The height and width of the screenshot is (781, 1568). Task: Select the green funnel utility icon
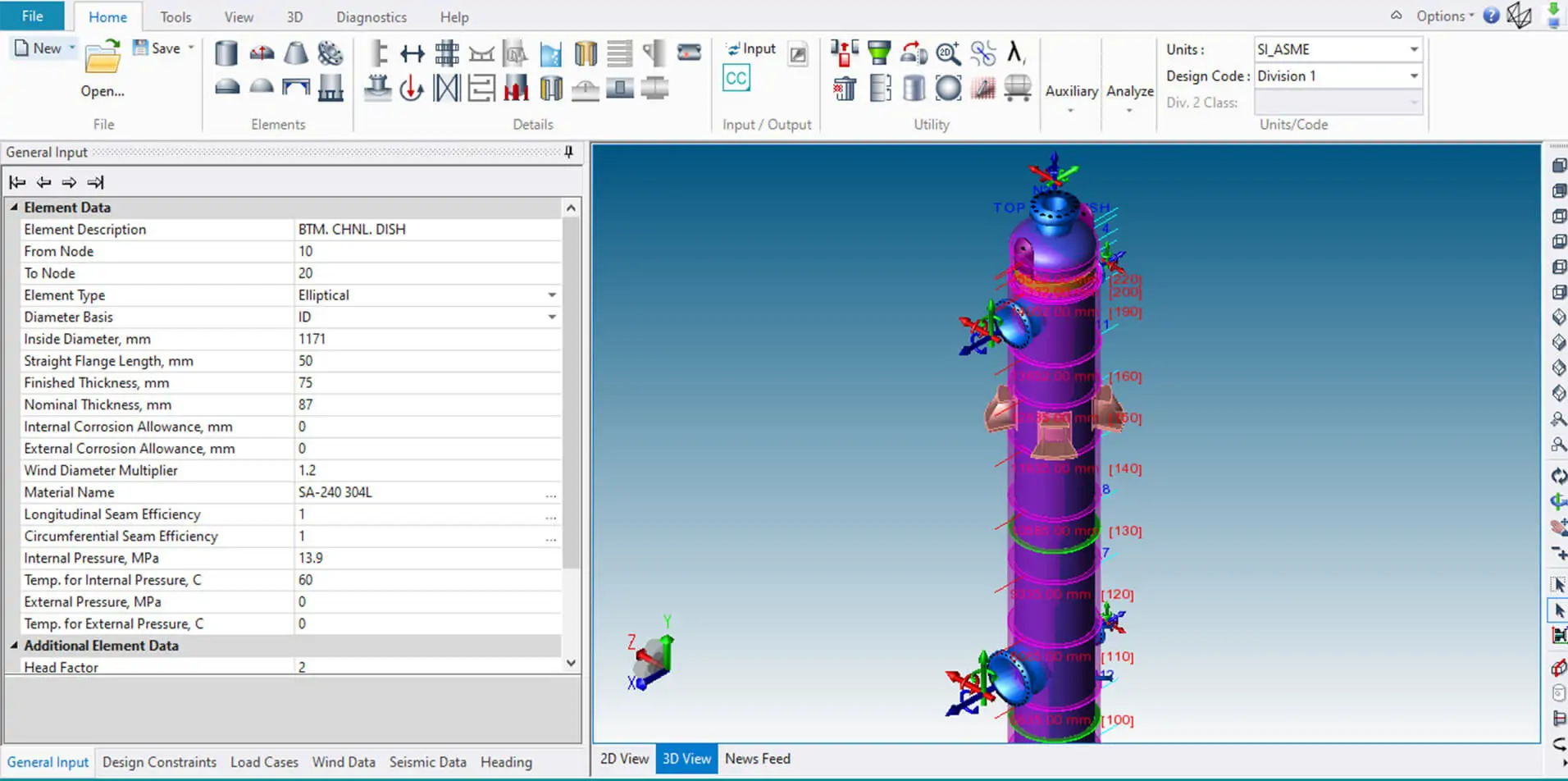coord(879,53)
